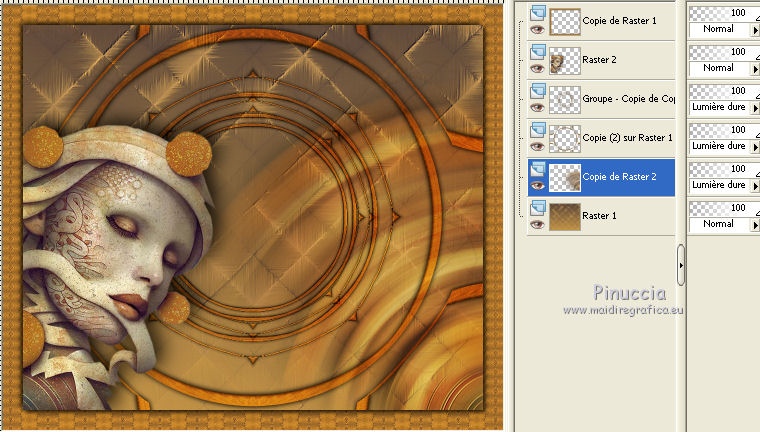760x432 pixels.
Task: Click raster layer type icon of Raster 2
Action: (x=538, y=52)
